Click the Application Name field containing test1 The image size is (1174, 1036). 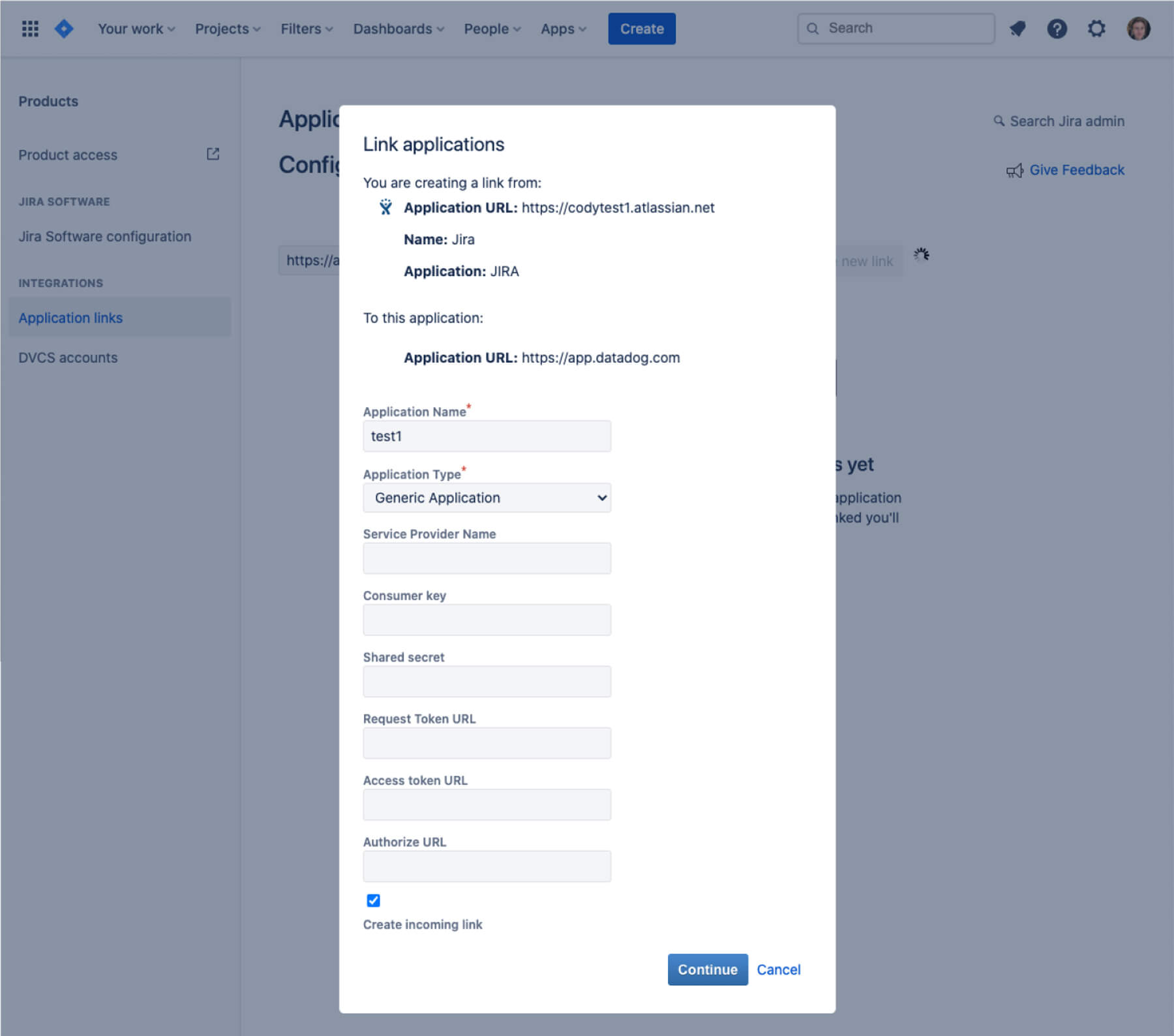pos(486,436)
